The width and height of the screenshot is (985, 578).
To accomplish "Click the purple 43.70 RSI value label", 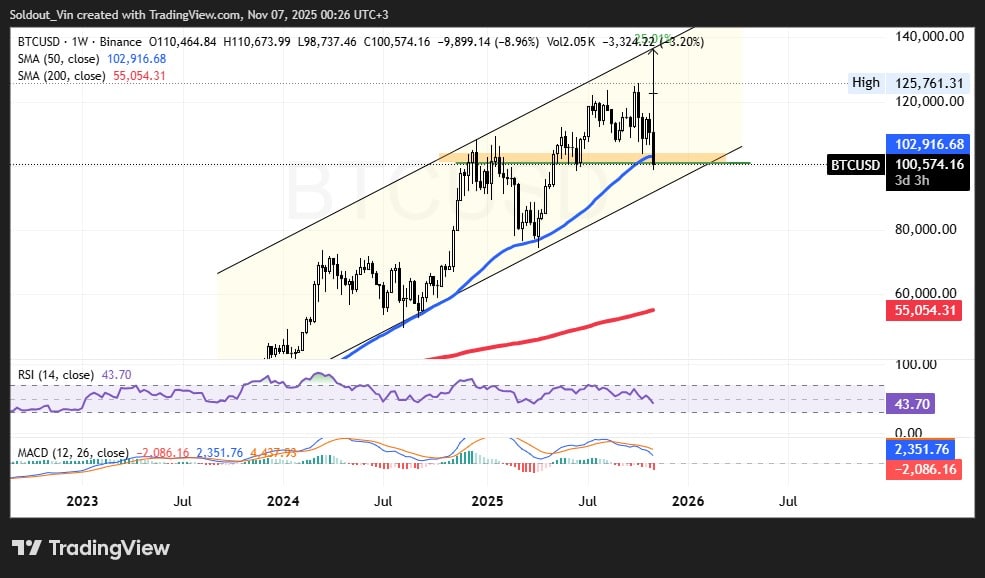I will (x=926, y=403).
